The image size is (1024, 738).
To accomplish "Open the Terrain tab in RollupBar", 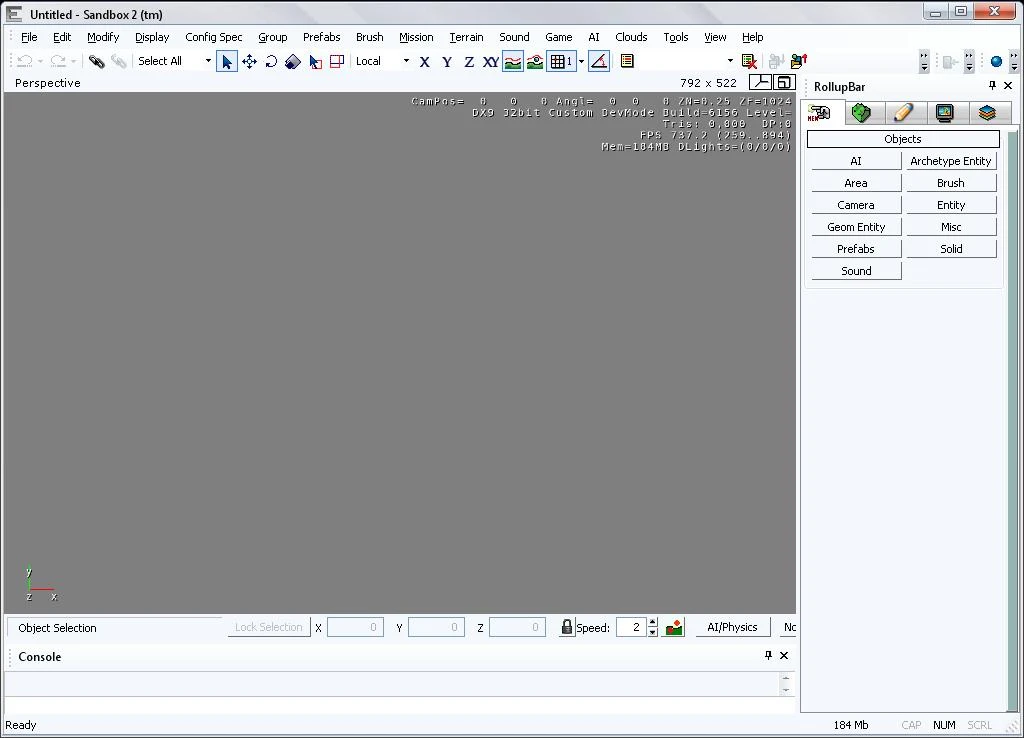I will point(861,113).
